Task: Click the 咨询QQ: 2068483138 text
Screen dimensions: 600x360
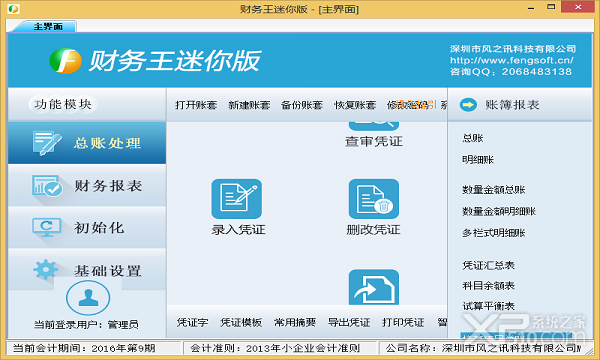Action: point(511,72)
